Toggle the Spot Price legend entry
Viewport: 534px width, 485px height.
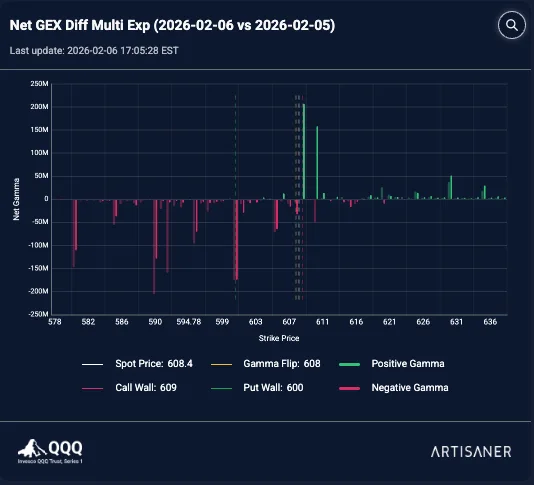tap(137, 364)
